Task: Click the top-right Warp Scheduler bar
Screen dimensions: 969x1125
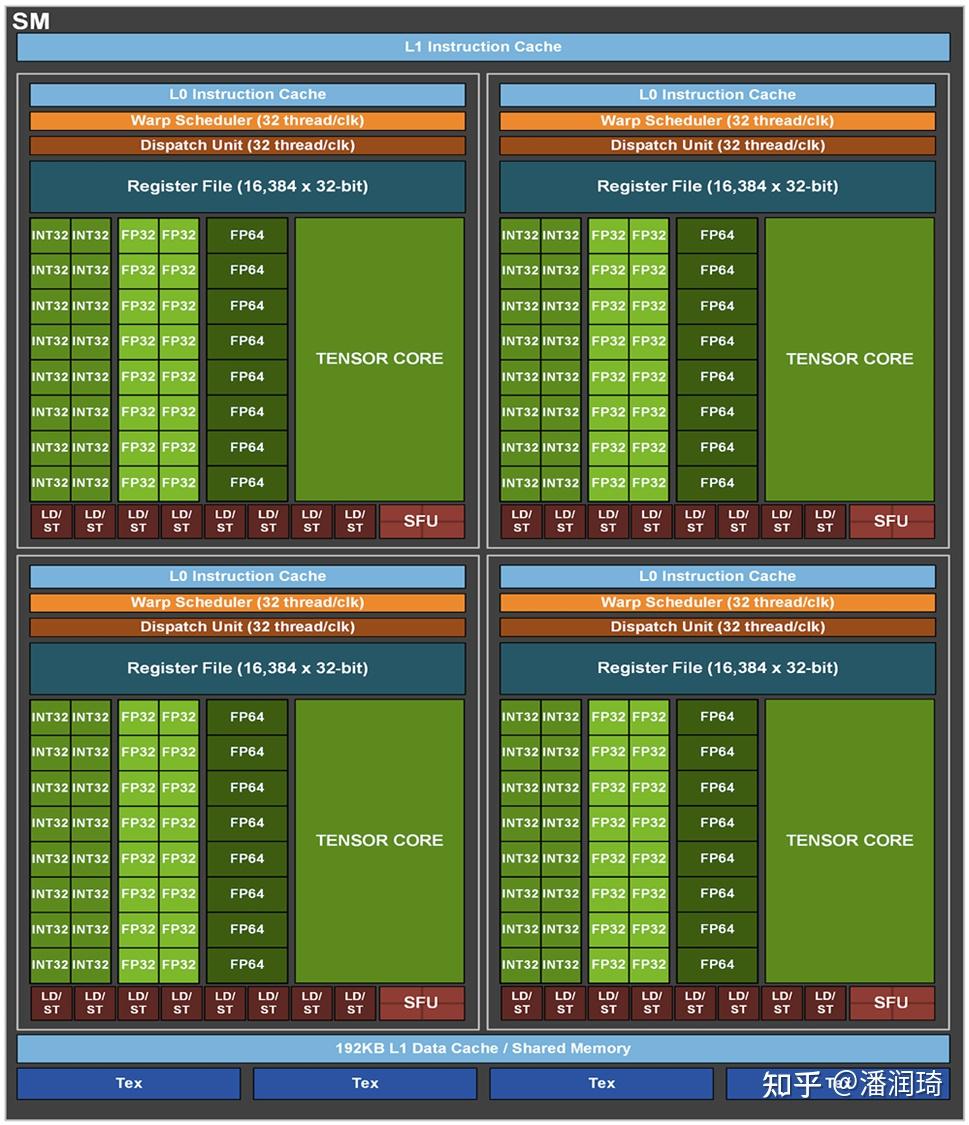Action: click(x=716, y=120)
